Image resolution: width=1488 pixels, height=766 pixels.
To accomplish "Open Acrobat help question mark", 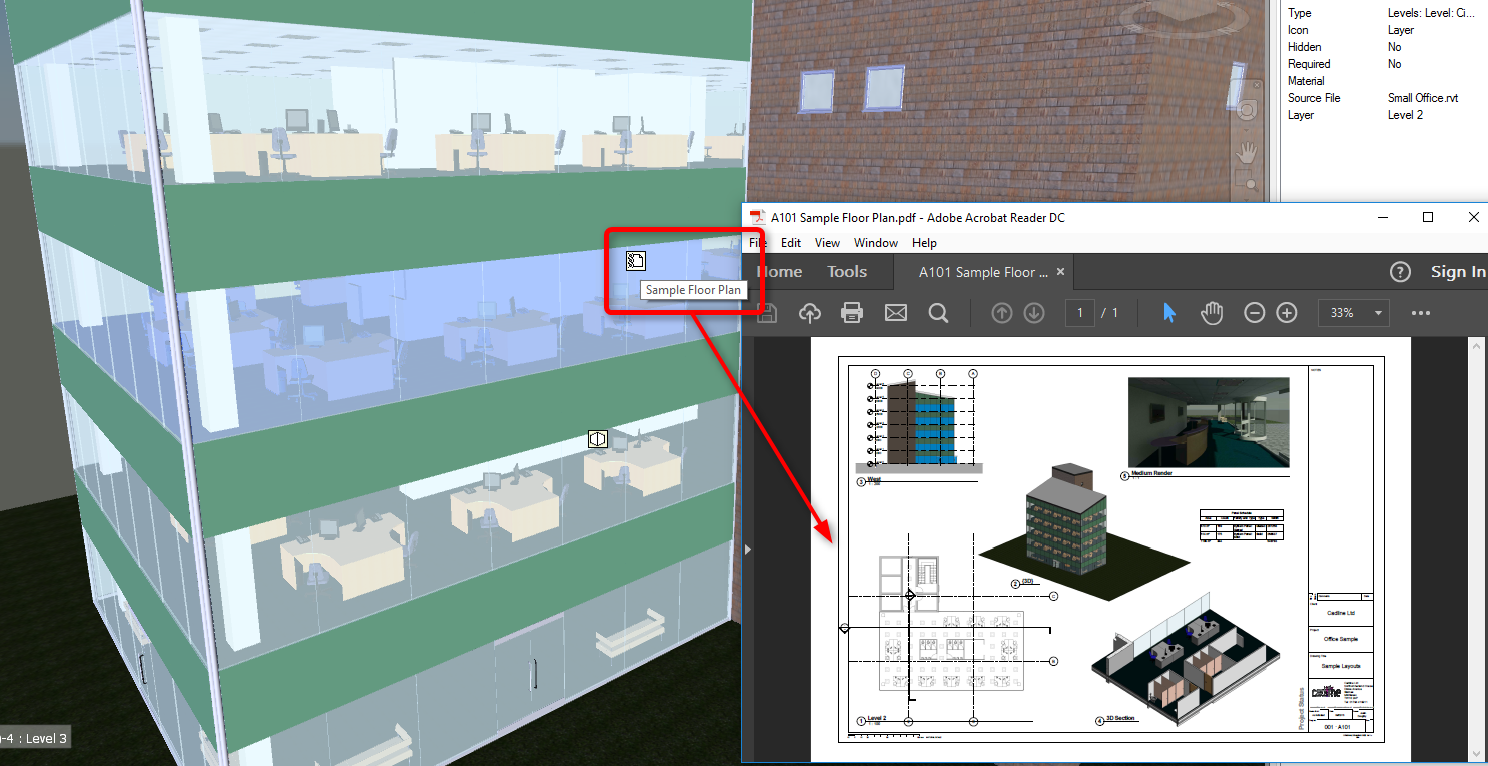I will coord(1401,272).
